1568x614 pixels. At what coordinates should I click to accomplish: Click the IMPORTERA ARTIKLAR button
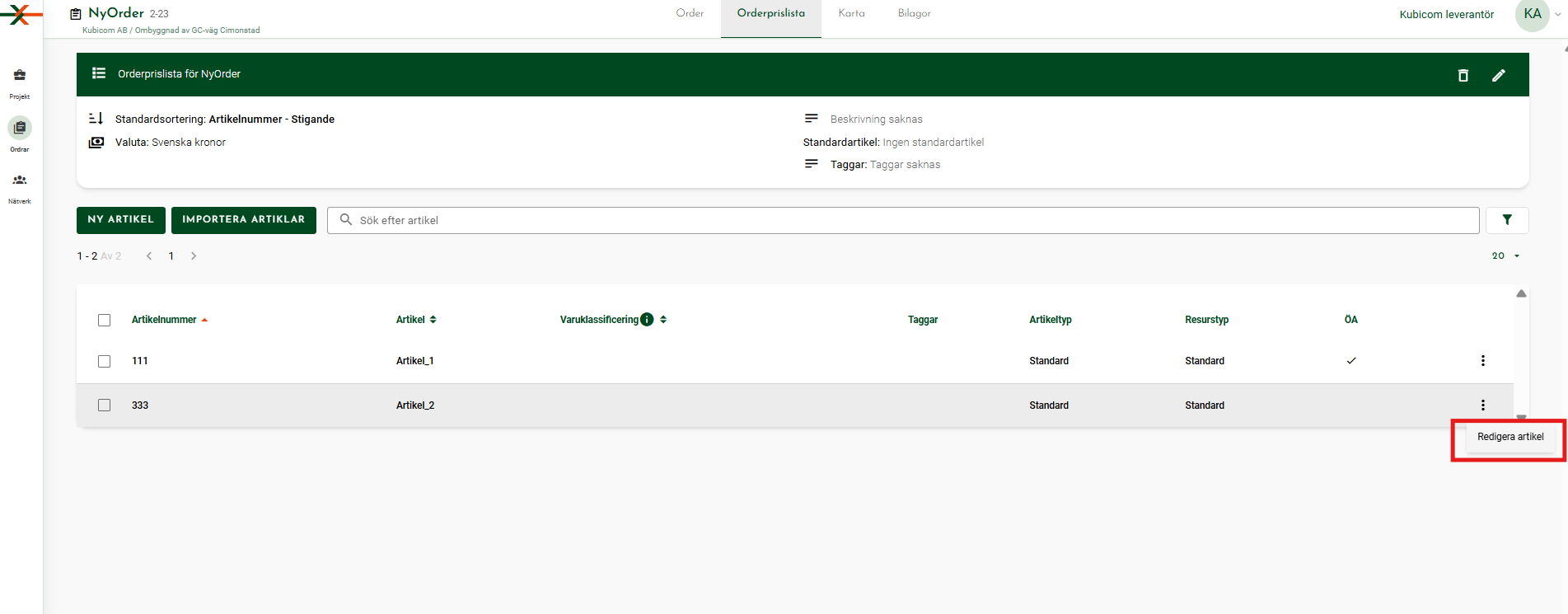tap(244, 220)
